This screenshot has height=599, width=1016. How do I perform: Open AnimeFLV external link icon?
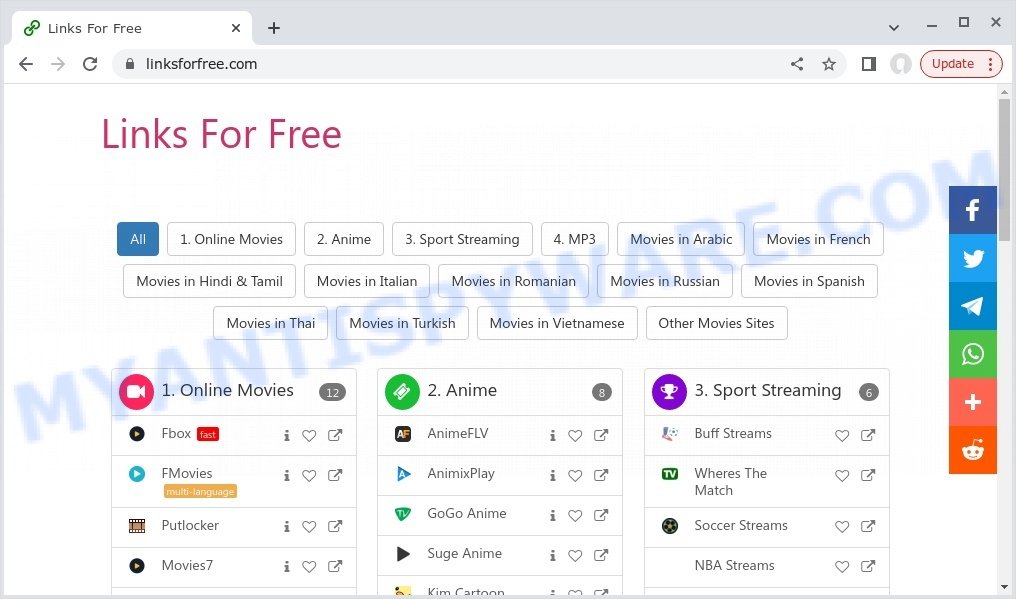(x=601, y=435)
